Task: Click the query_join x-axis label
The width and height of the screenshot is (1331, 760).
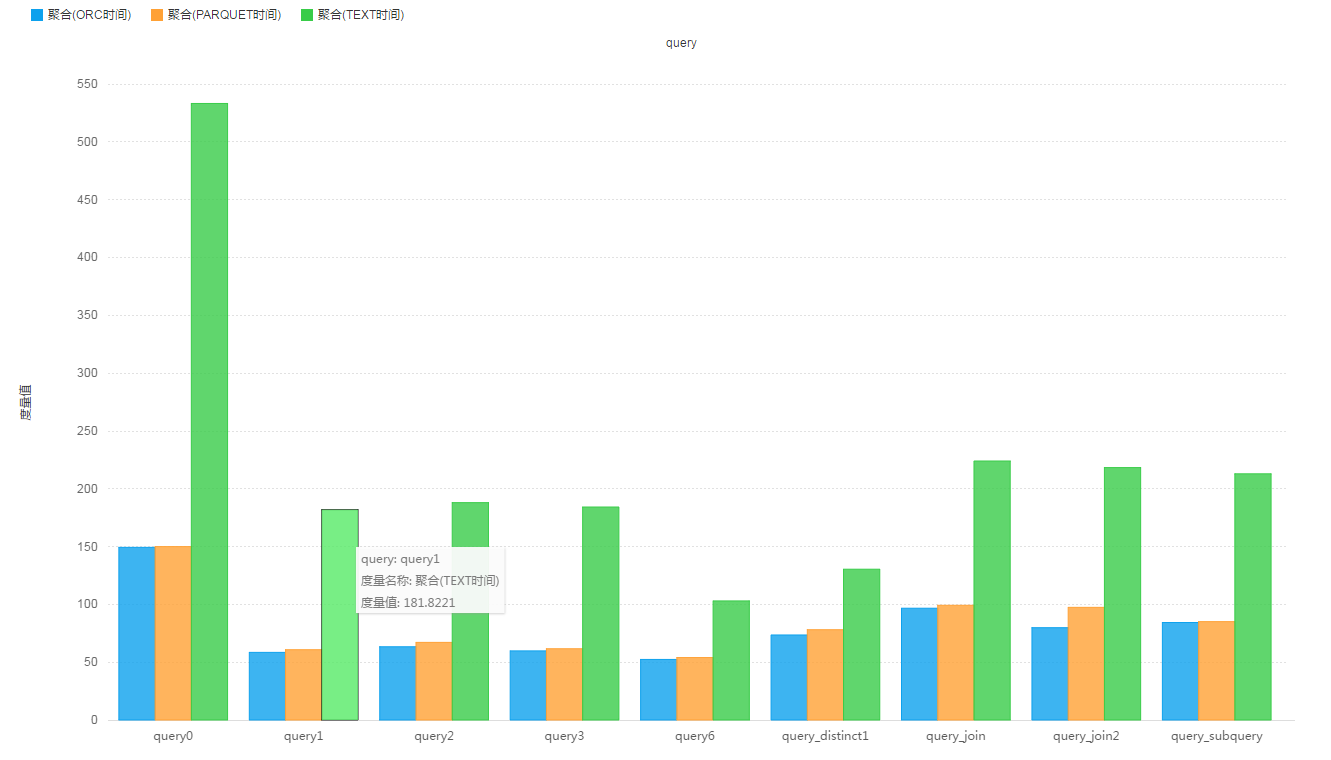Action: [956, 736]
